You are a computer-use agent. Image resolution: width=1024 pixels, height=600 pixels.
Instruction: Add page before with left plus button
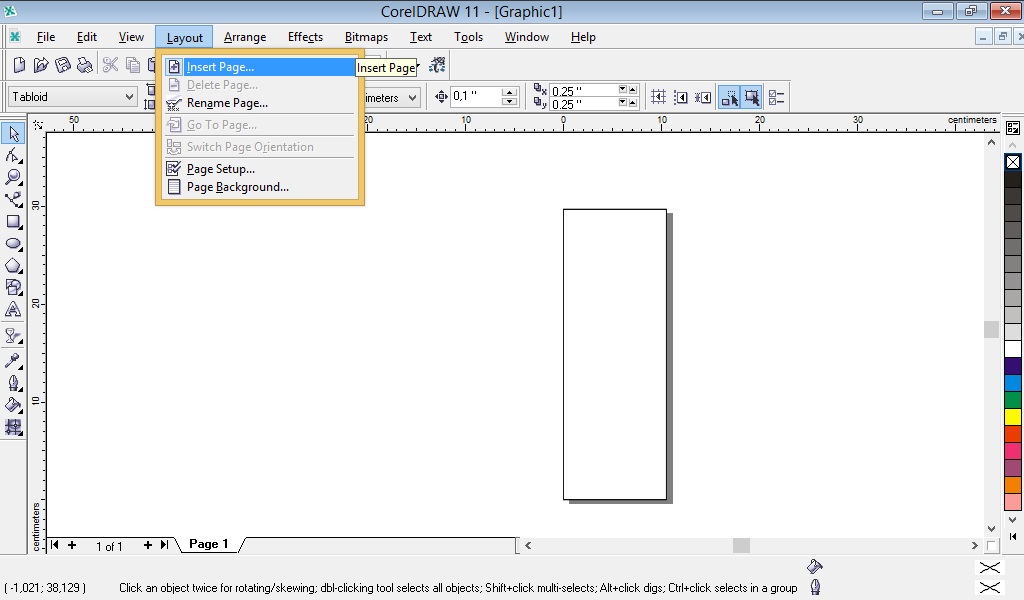(72, 545)
